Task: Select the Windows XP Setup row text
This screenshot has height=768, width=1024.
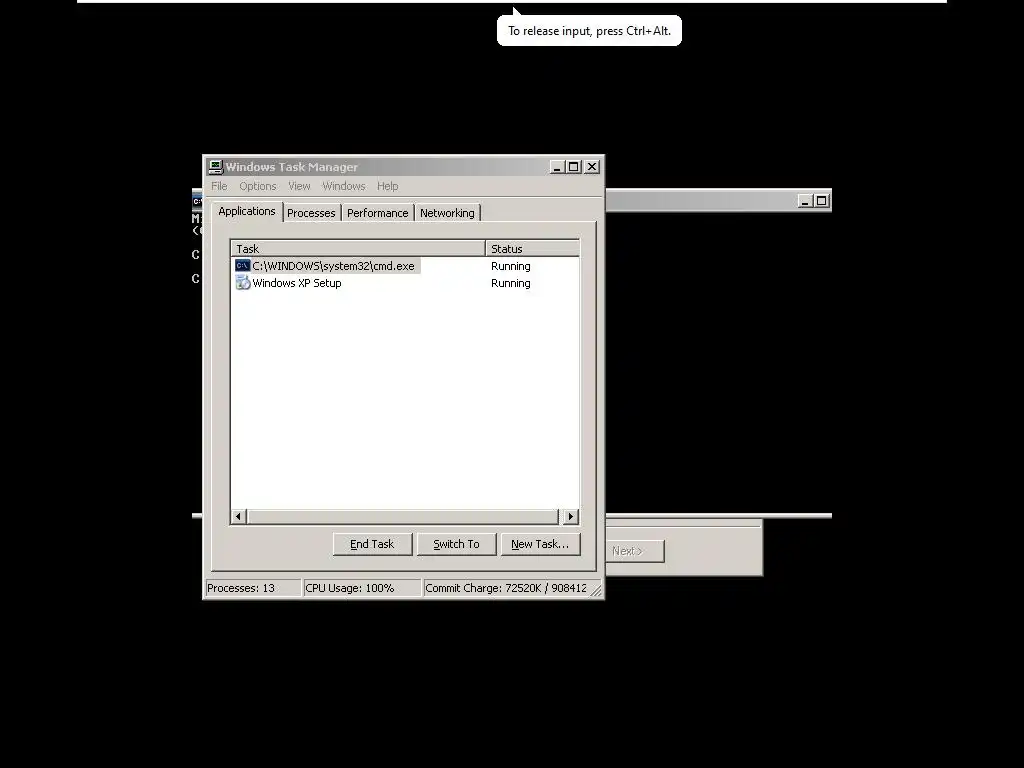Action: point(297,283)
